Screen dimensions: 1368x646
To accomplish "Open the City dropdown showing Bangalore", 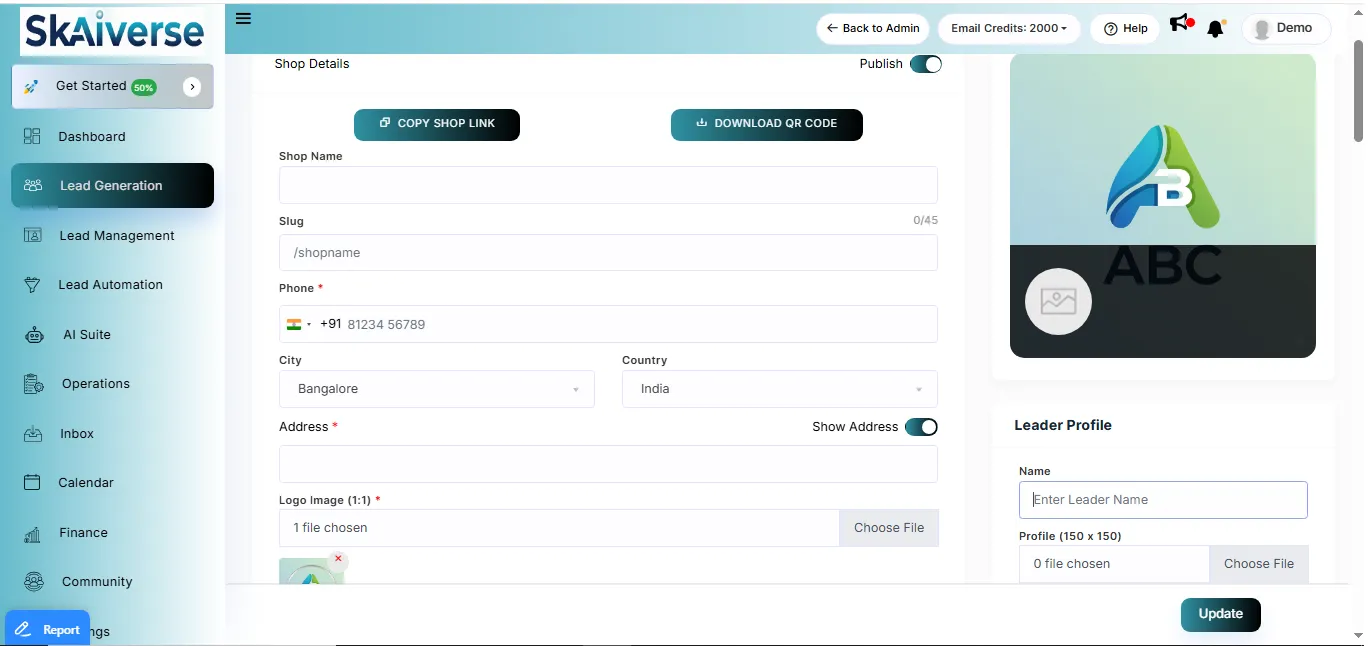I will (x=436, y=389).
